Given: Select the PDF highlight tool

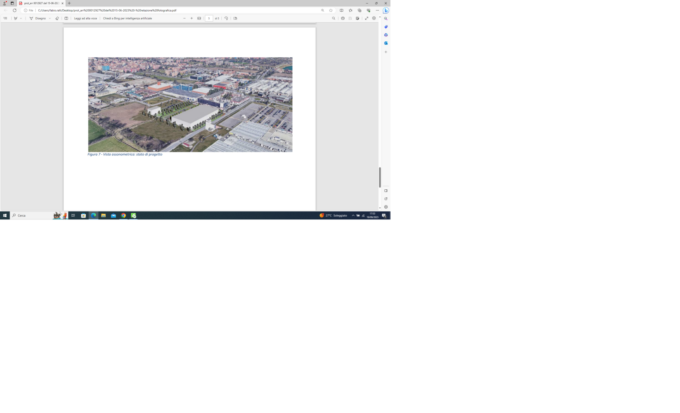Looking at the screenshot, I should tap(16, 18).
